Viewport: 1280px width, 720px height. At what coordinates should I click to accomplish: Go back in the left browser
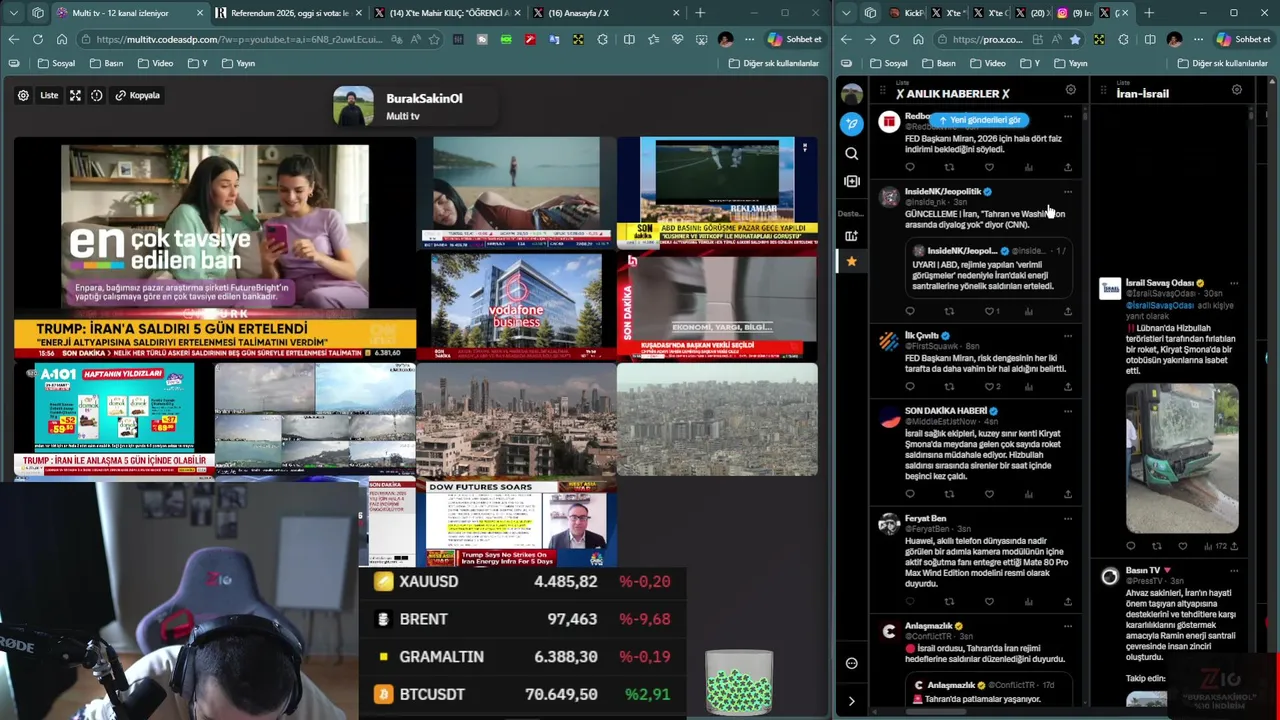(x=14, y=39)
